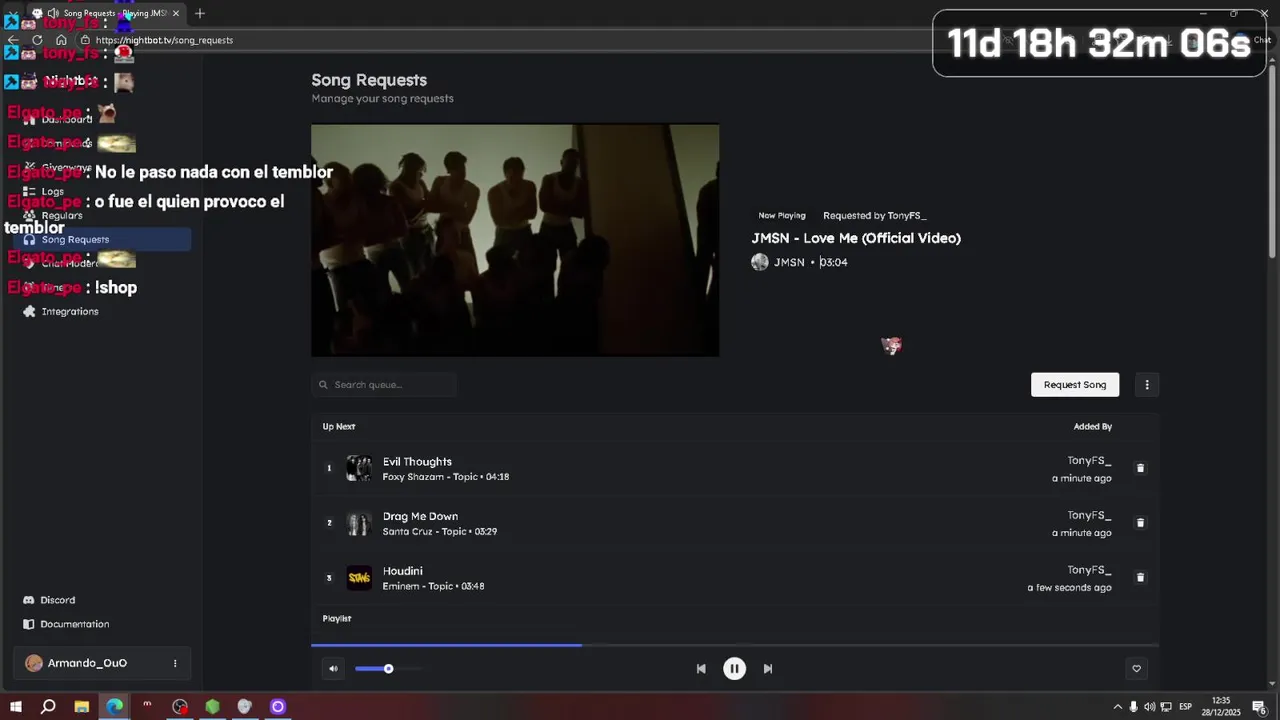1280x720 pixels.
Task: Click the Houdini song title
Action: (x=402, y=571)
